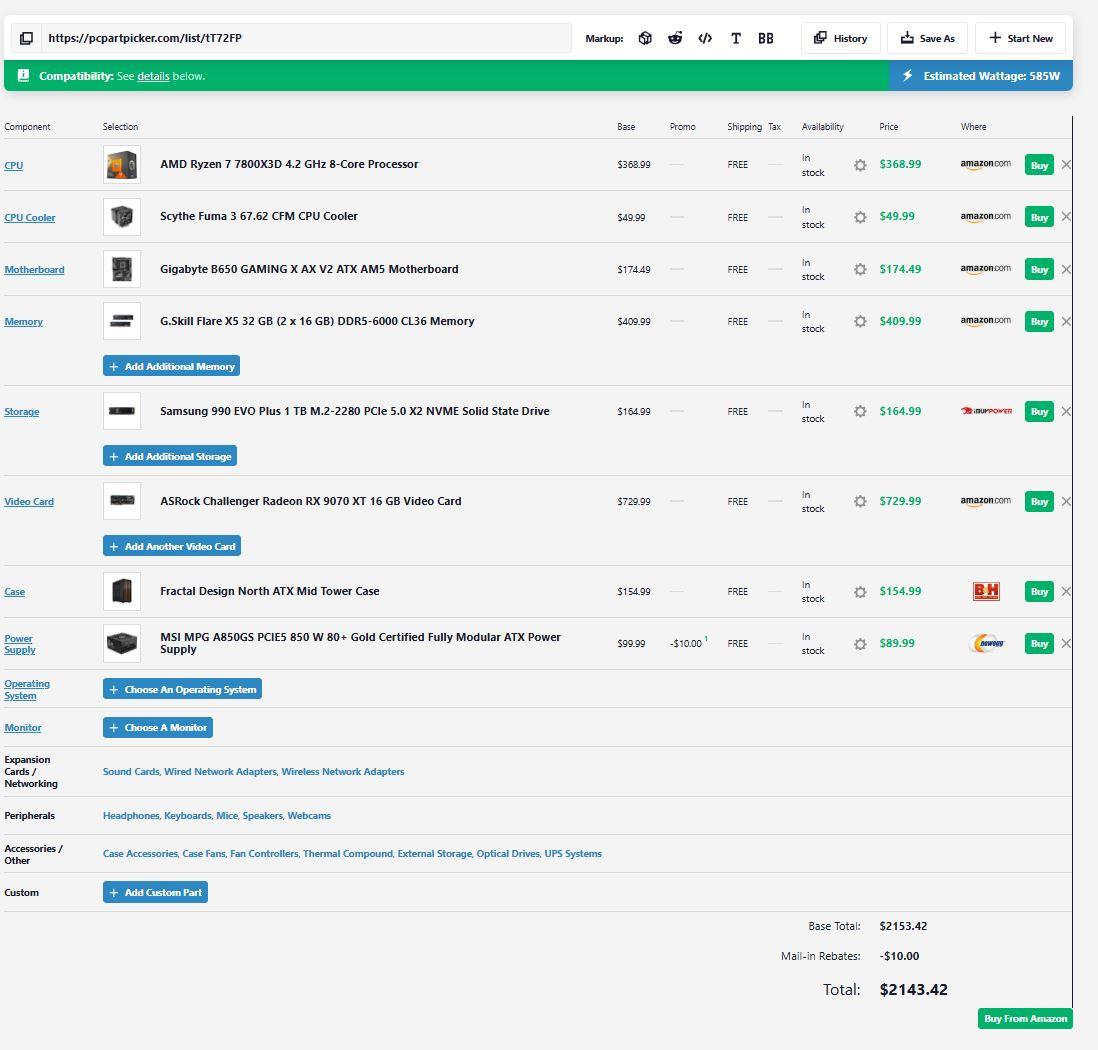Open the Video Card component link

[x=29, y=502]
